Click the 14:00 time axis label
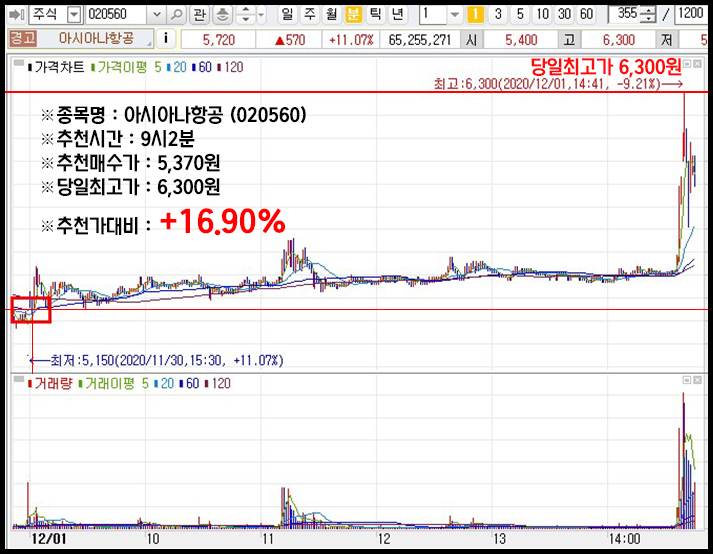This screenshot has height=554, width=713. point(624,539)
